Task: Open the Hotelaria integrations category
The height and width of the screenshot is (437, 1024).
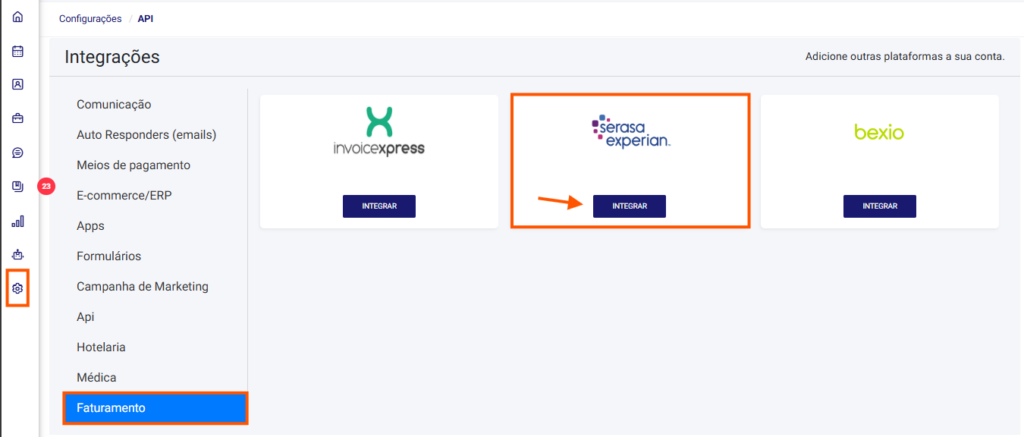Action: (x=101, y=347)
